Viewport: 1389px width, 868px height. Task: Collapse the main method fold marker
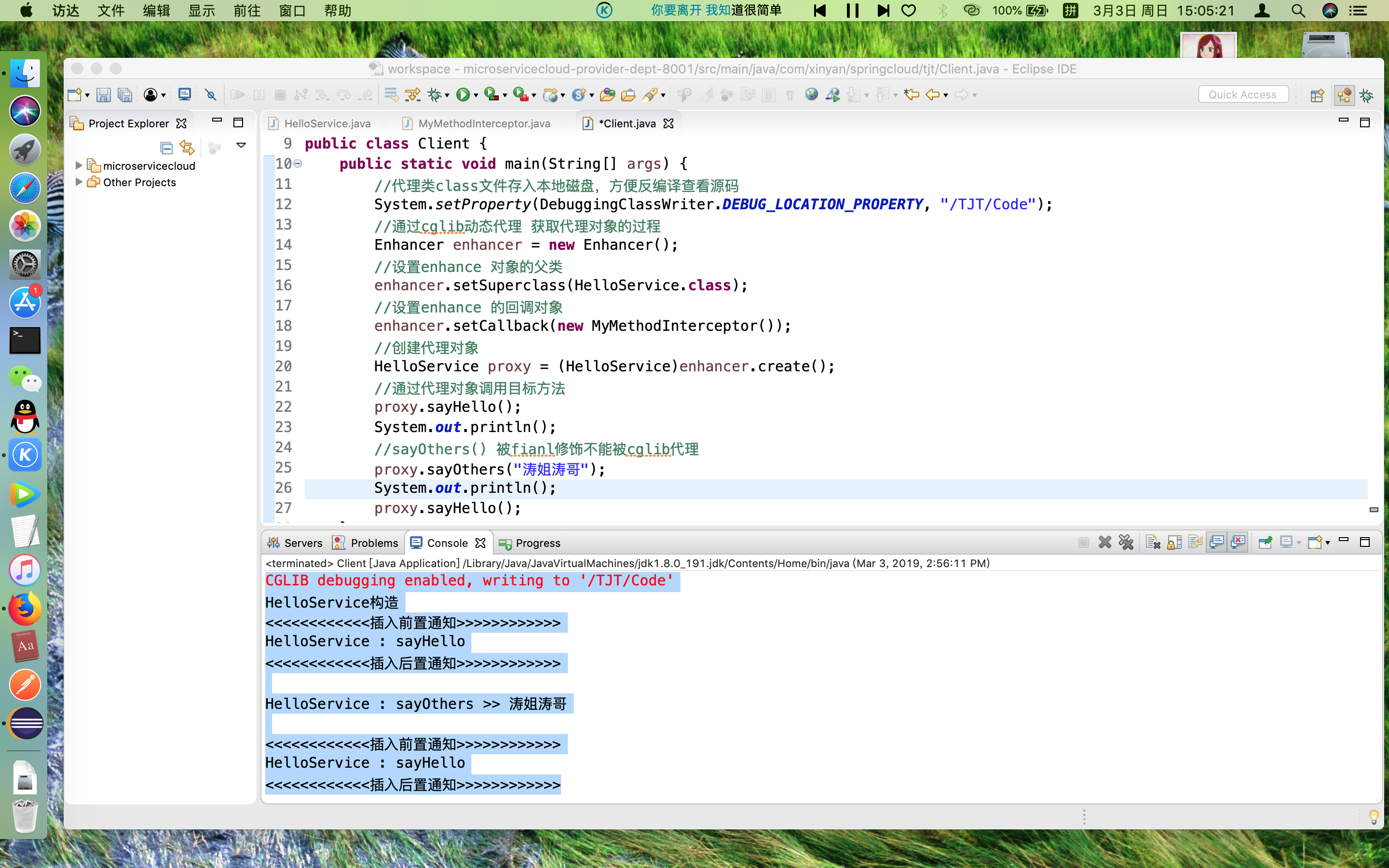298,164
